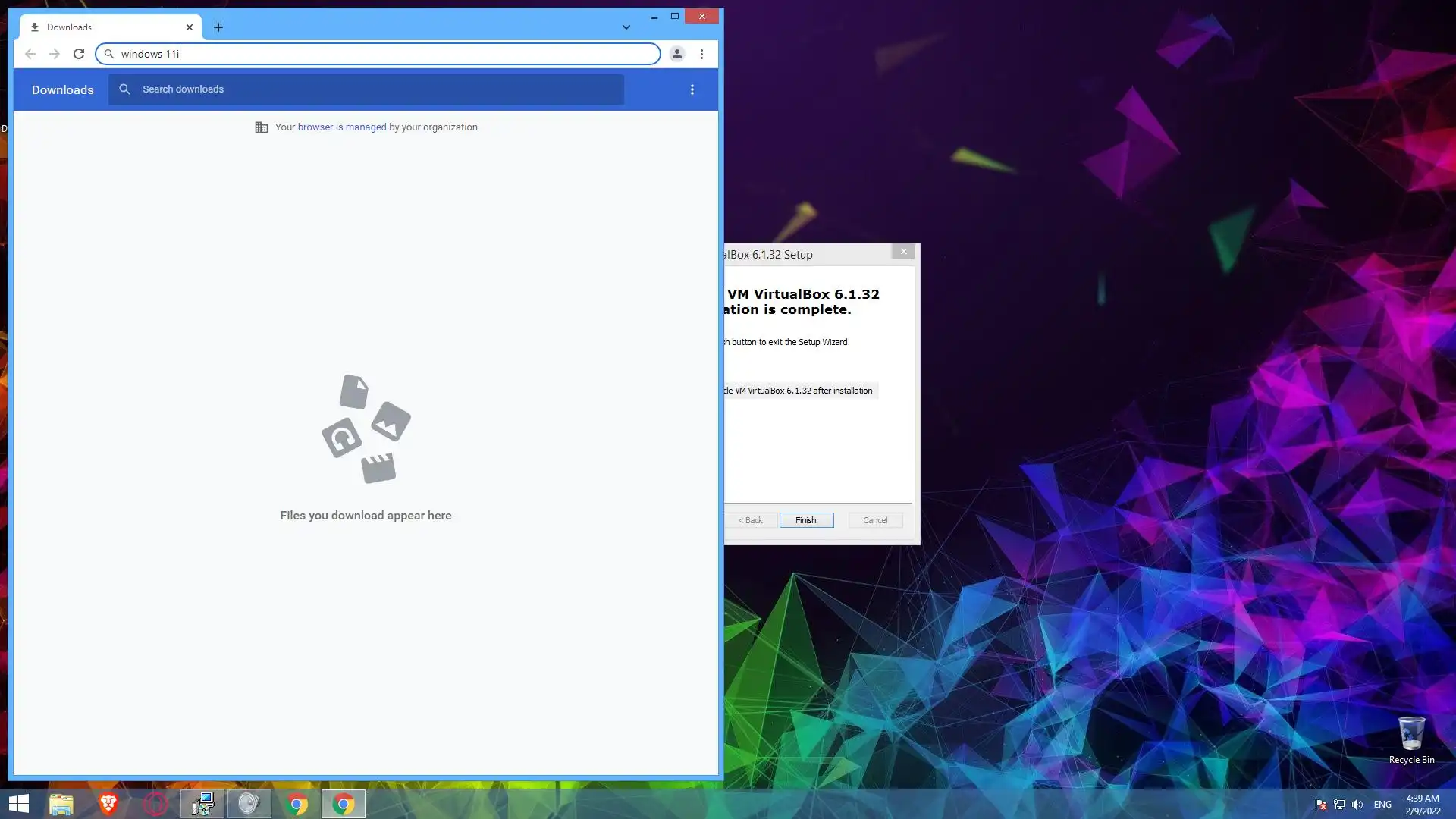Click the volume speaker tray icon
The width and height of the screenshot is (1456, 819).
click(1357, 805)
